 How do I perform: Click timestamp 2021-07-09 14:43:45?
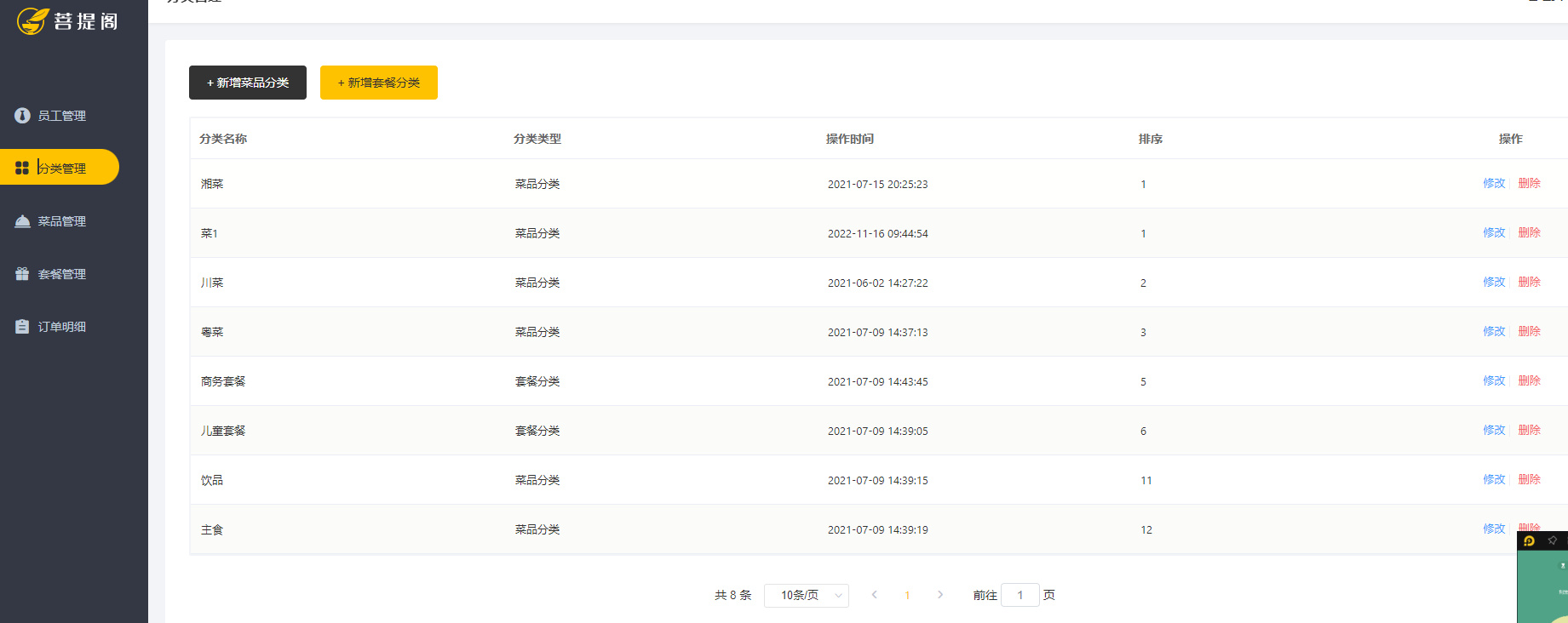(878, 381)
